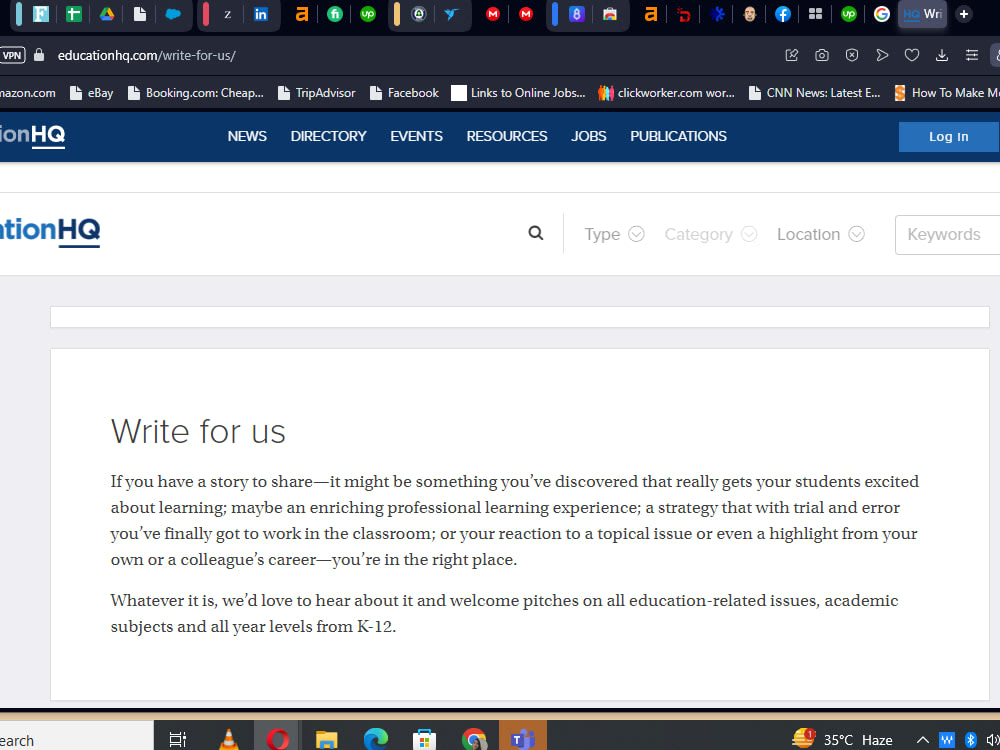Open the RESOURCES menu item
The height and width of the screenshot is (750, 1000).
(507, 136)
